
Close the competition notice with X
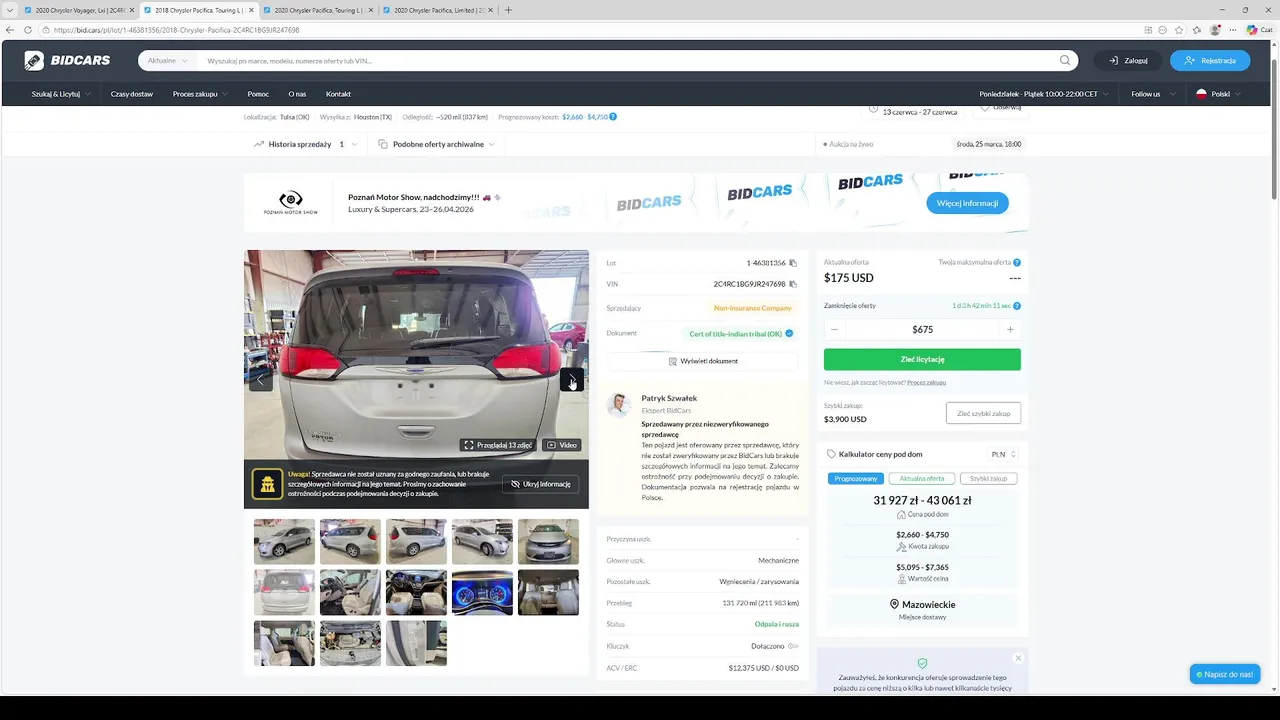[x=1018, y=658]
